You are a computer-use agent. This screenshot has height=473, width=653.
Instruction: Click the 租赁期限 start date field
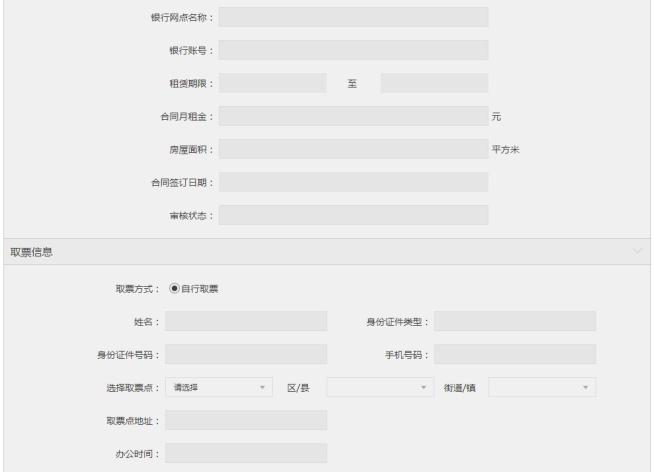pos(273,83)
